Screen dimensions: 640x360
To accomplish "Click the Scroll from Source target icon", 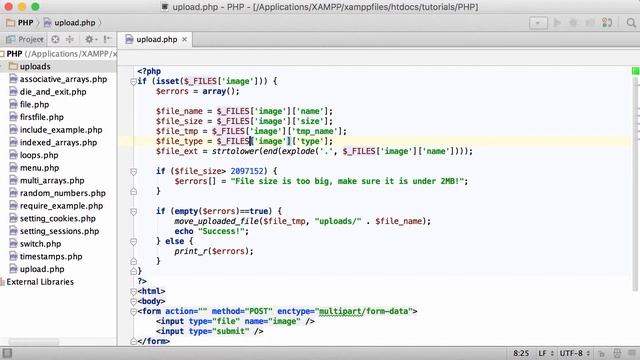I will click(55, 39).
